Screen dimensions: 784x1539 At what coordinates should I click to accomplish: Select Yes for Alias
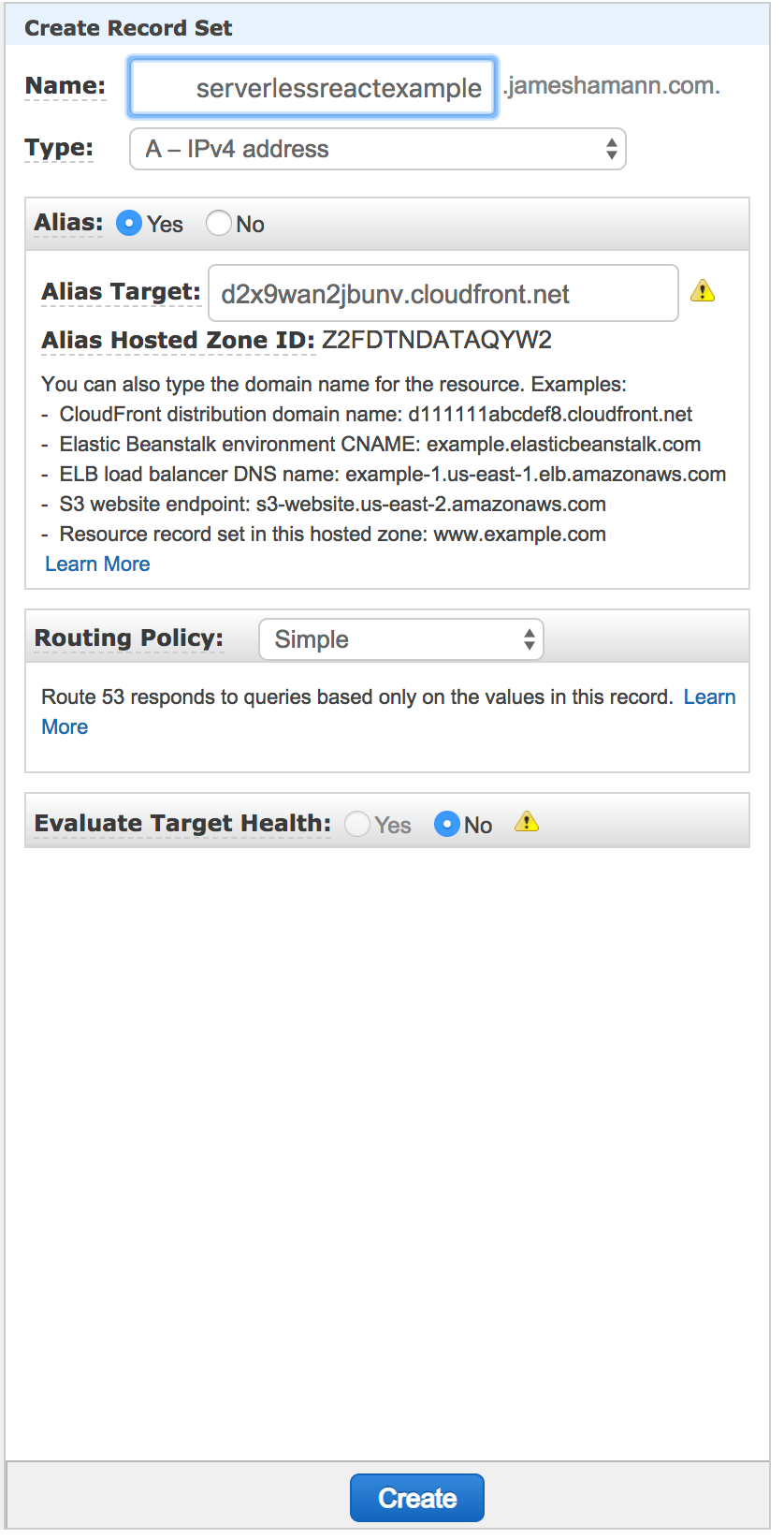click(x=128, y=223)
